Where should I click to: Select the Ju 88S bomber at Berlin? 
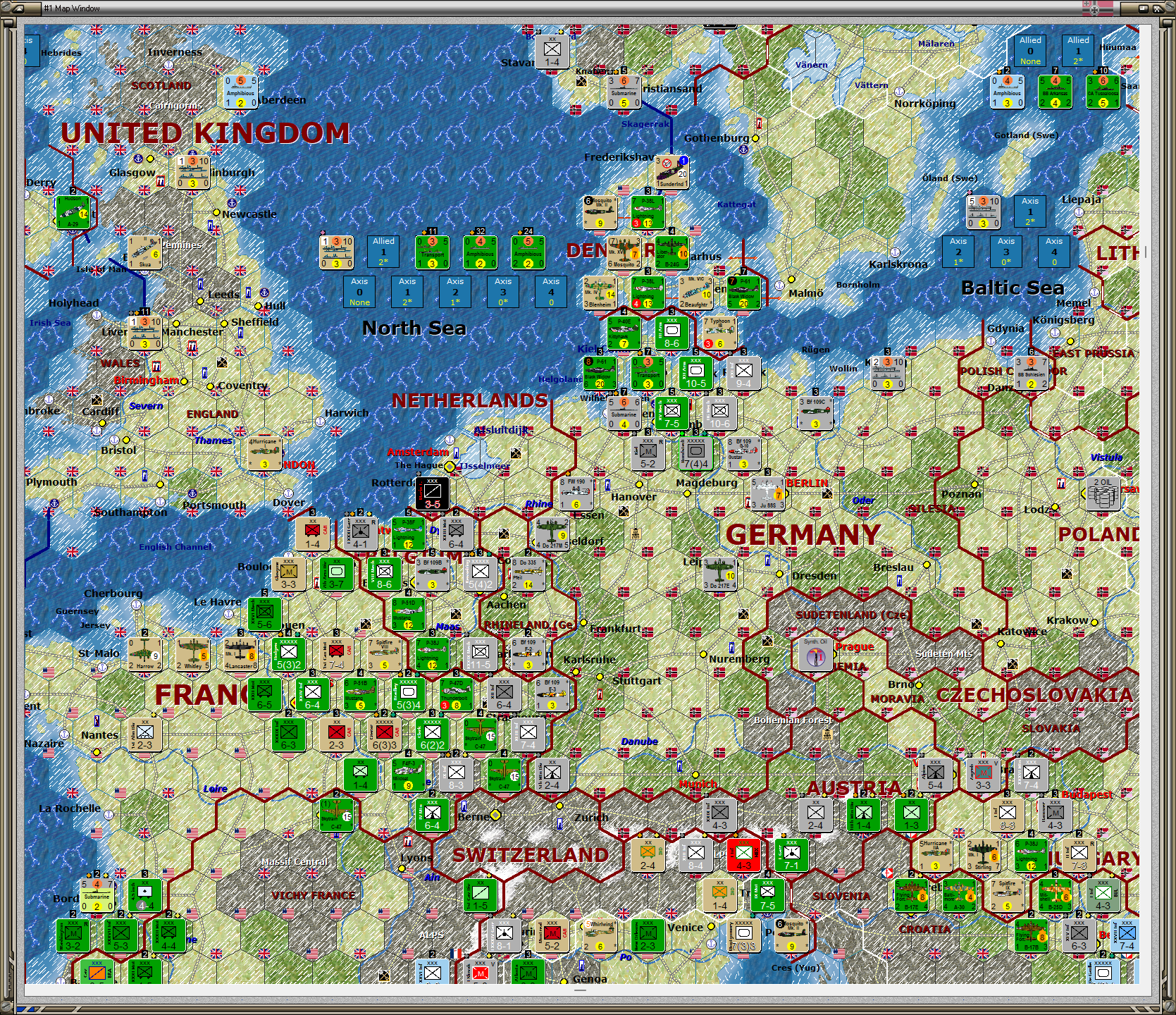point(767,493)
